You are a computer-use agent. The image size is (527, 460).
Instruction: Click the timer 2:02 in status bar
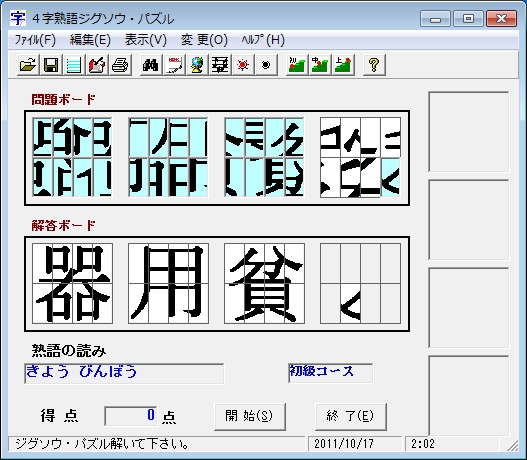coord(423,444)
